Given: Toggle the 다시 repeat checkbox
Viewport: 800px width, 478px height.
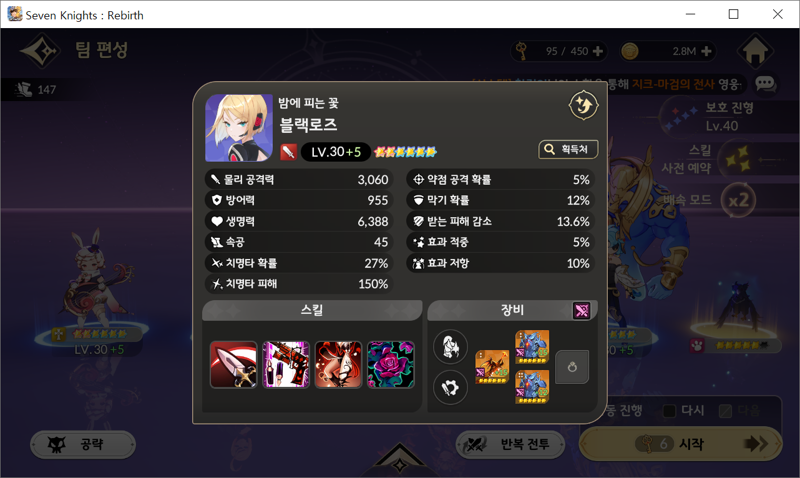Looking at the screenshot, I should coord(669,411).
